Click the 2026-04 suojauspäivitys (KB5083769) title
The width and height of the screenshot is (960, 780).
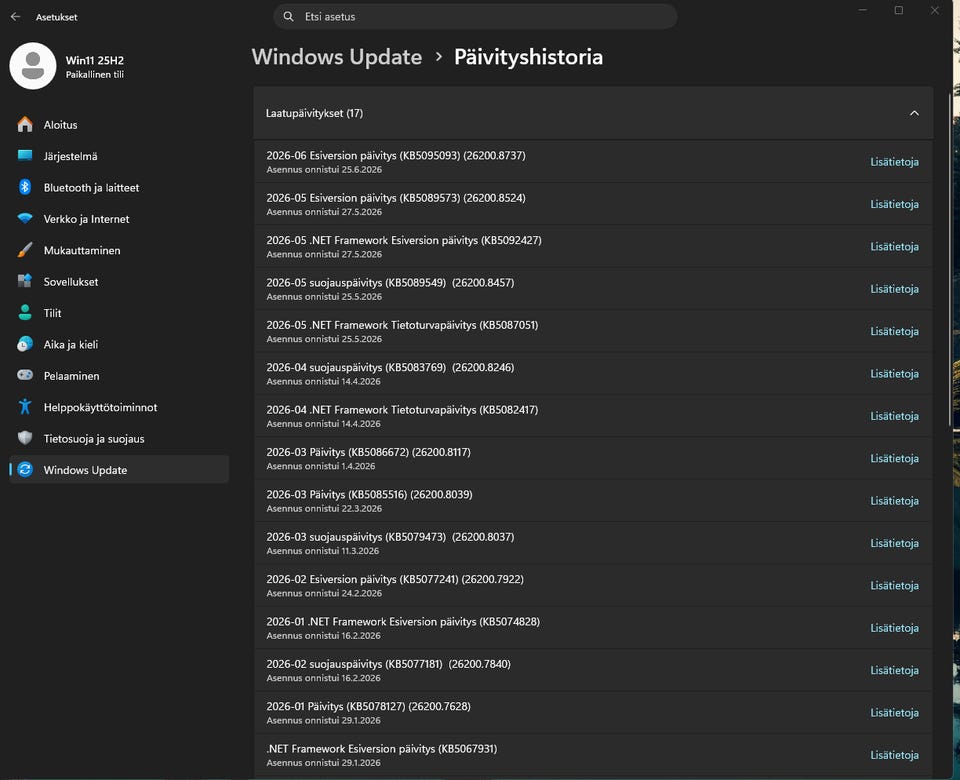pos(390,367)
